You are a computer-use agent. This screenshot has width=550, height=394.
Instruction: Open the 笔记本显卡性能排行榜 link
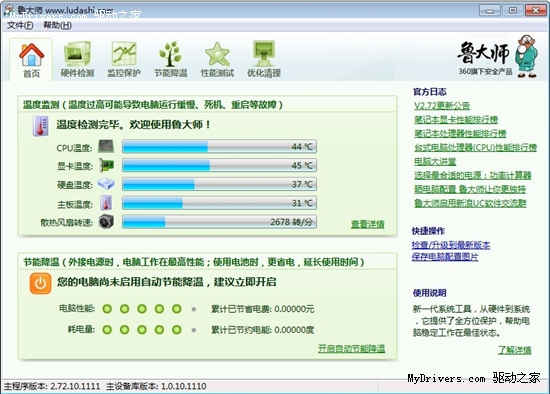(456, 120)
